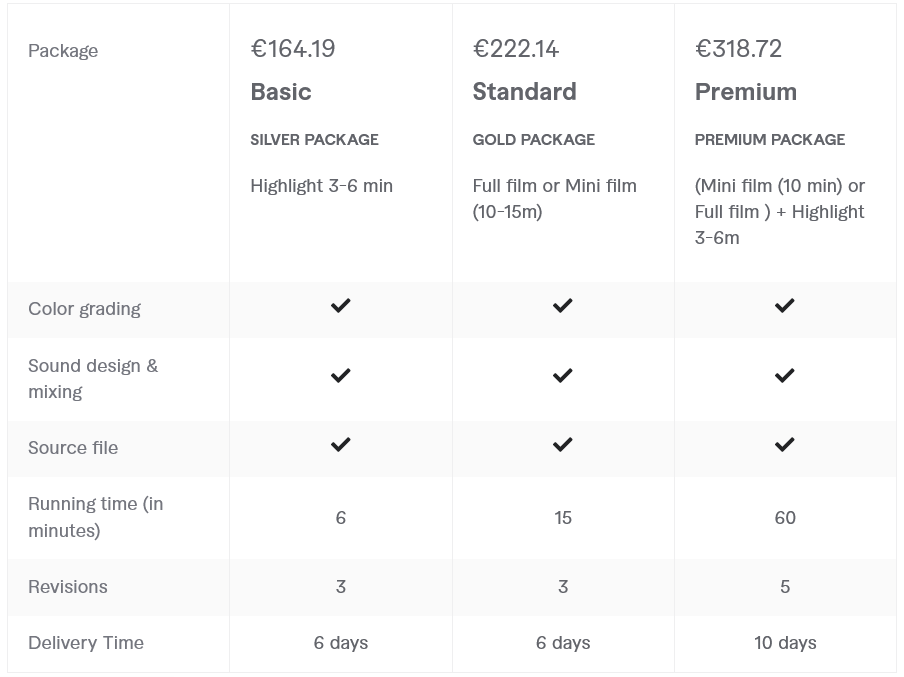Select the Standard package heading

(524, 92)
